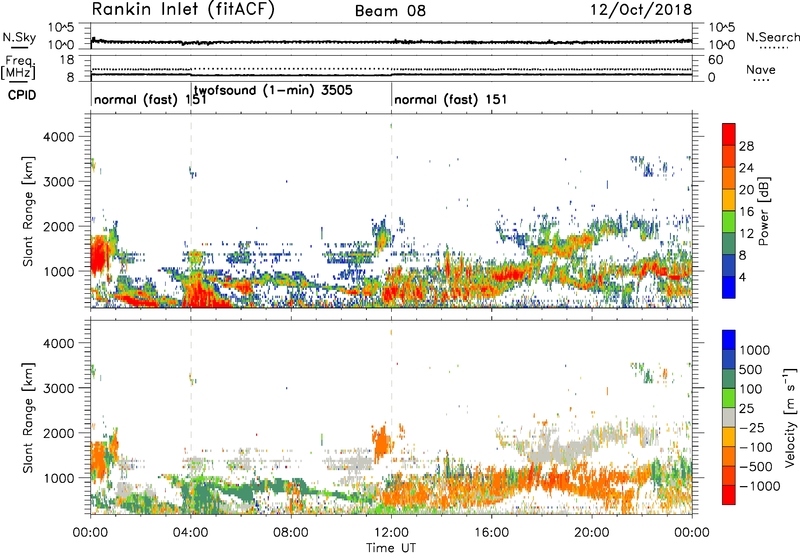Click the 'N.Search' legend label

tap(773, 37)
